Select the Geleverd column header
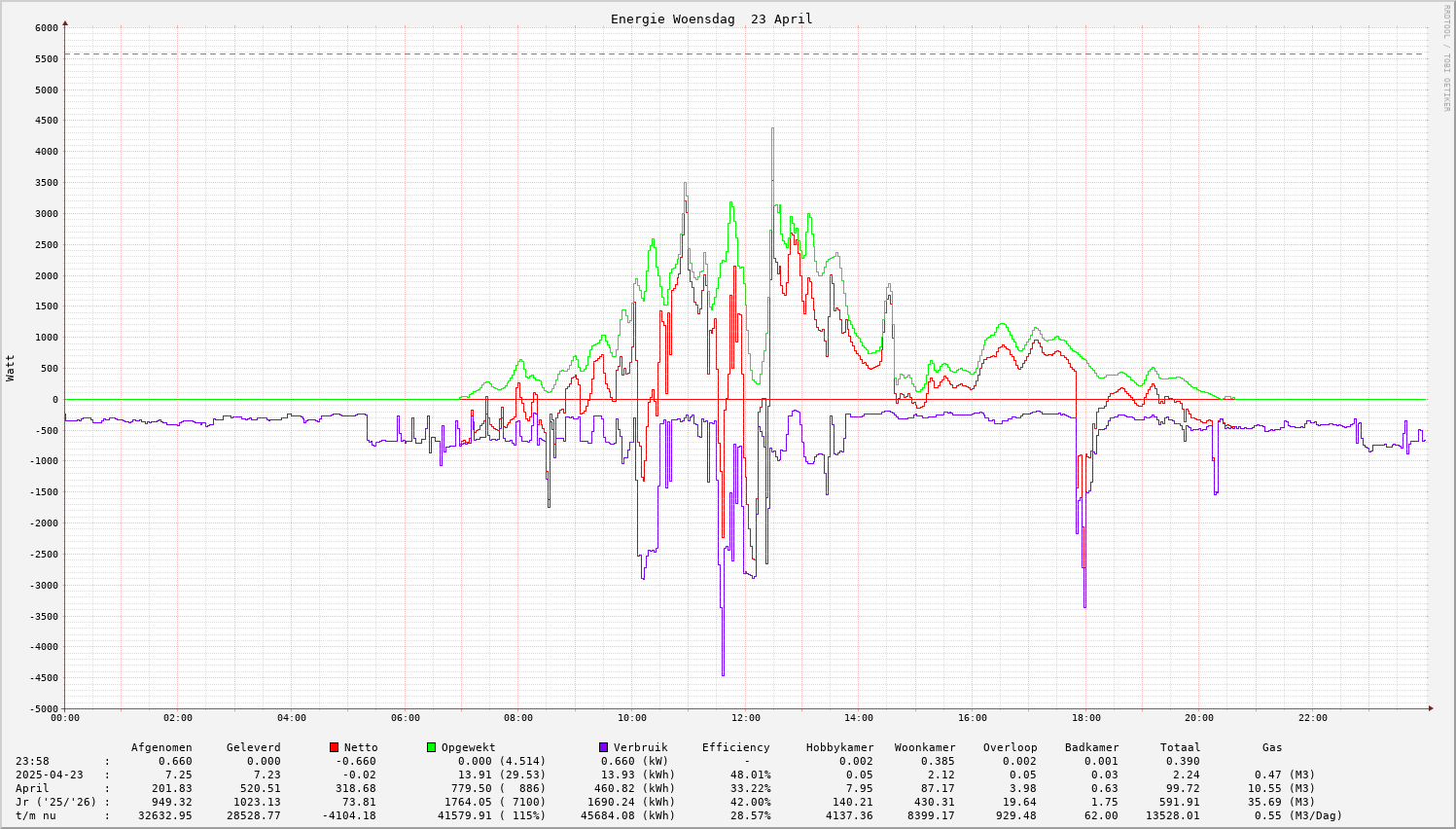Viewport: 1456px width, 829px height. (253, 747)
